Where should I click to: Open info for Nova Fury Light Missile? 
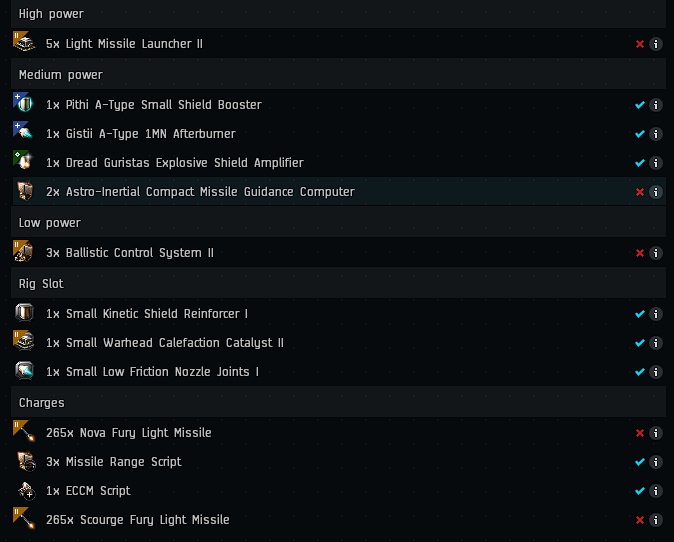[x=656, y=433]
